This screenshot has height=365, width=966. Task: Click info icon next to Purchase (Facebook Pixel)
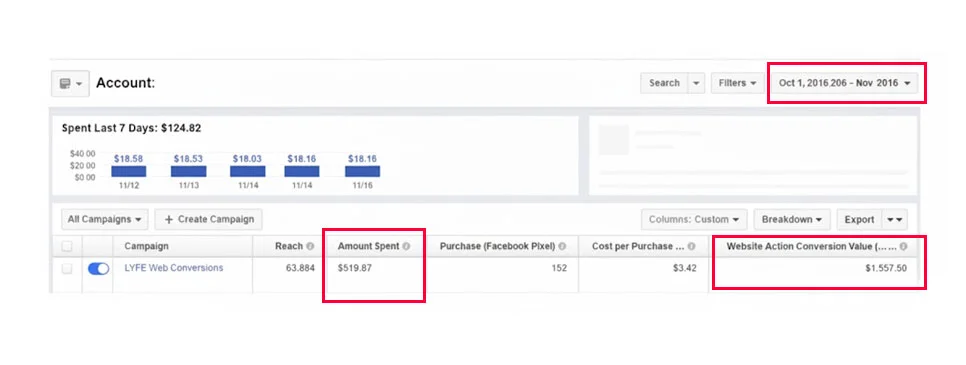(x=561, y=246)
